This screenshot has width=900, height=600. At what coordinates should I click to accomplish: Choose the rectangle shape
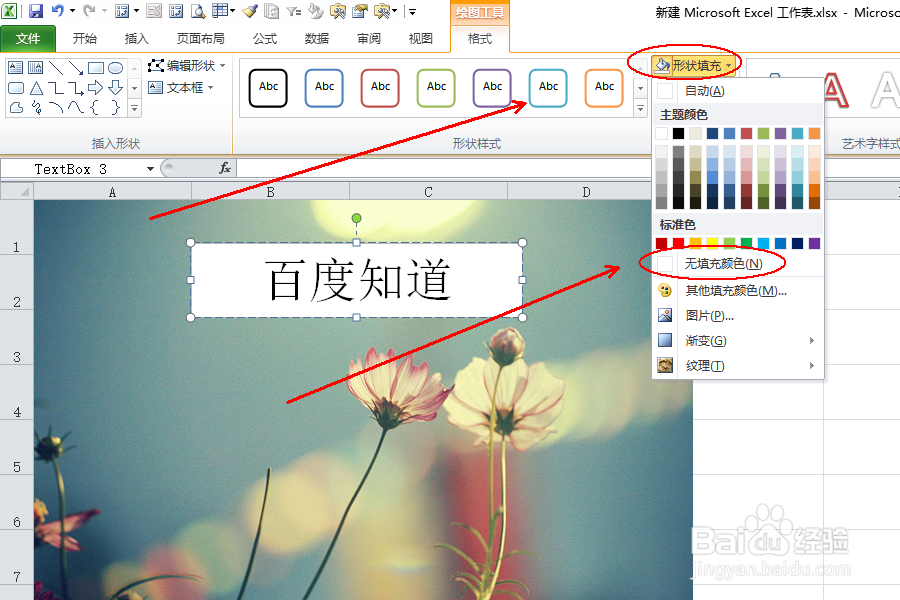tap(96, 68)
